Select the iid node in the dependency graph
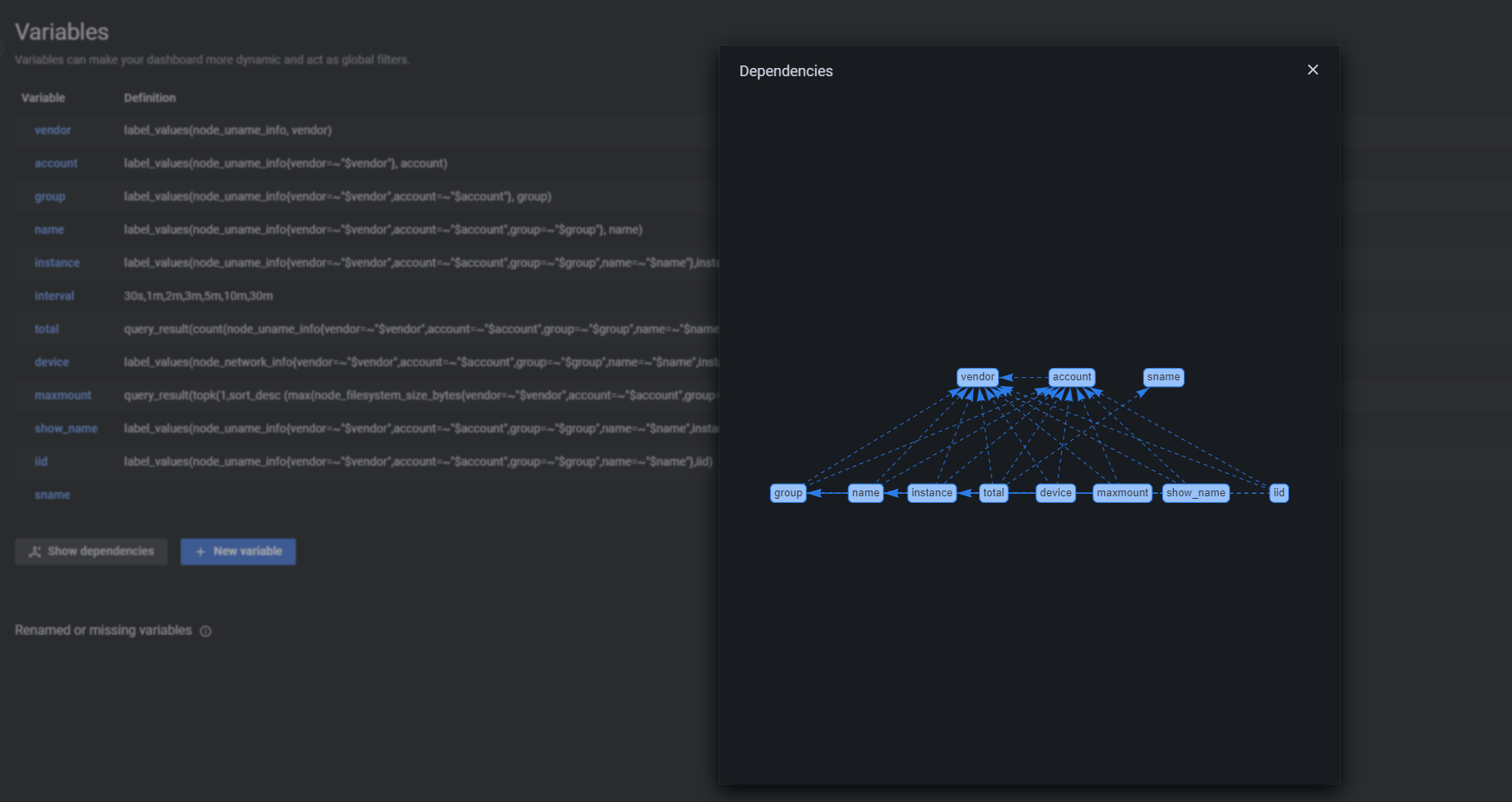The image size is (1512, 802). coord(1278,492)
